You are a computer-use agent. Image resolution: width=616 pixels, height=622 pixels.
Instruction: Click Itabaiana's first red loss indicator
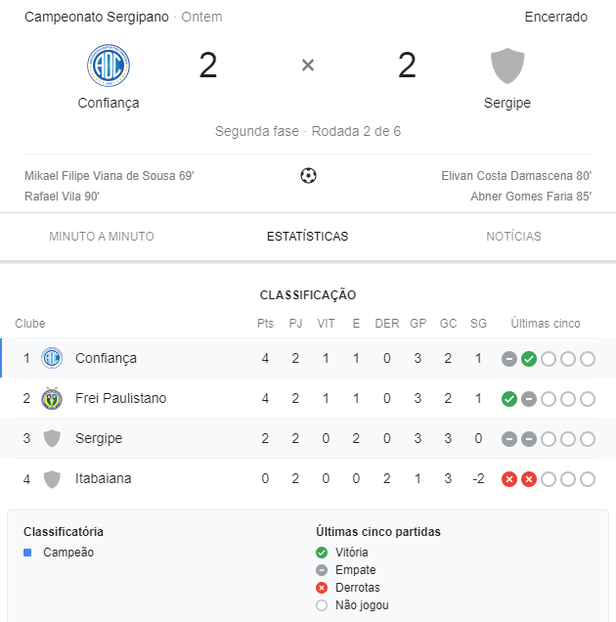[x=509, y=479]
